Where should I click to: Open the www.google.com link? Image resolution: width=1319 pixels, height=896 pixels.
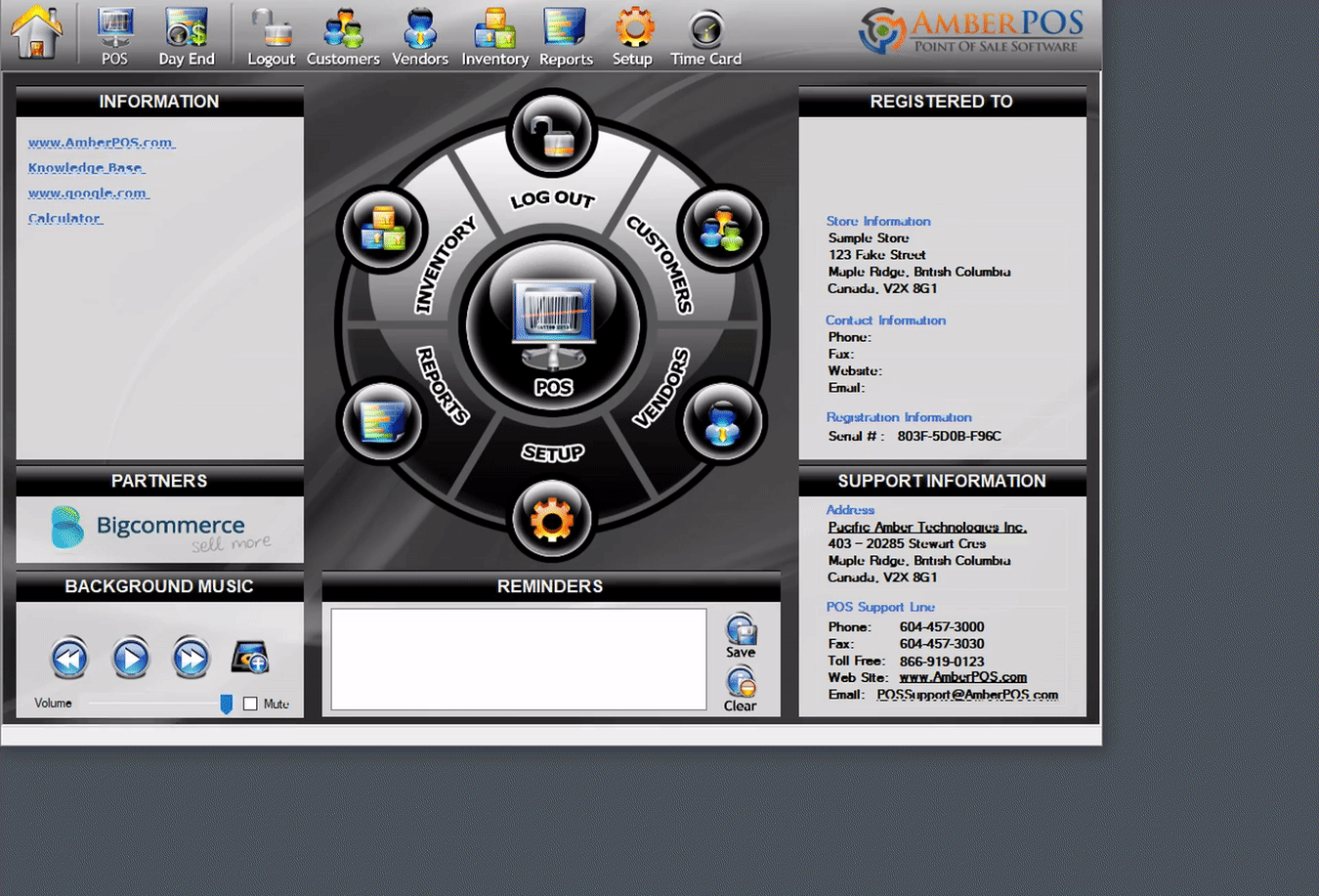(x=88, y=193)
